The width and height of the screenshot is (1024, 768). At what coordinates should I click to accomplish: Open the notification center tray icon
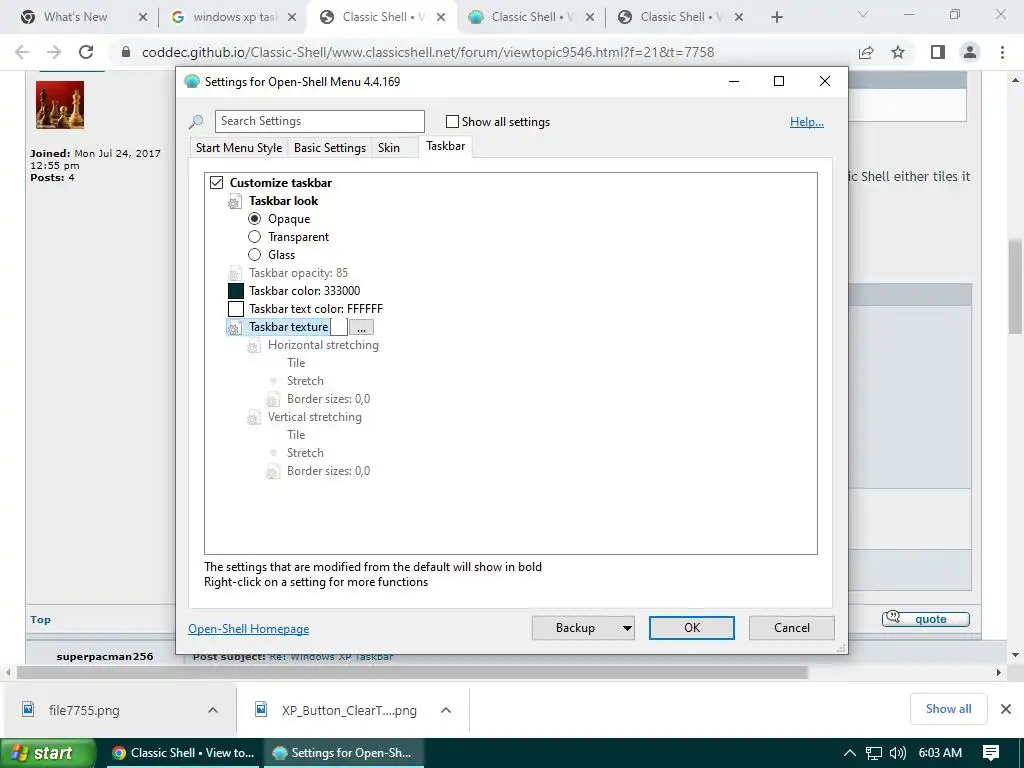coord(991,753)
